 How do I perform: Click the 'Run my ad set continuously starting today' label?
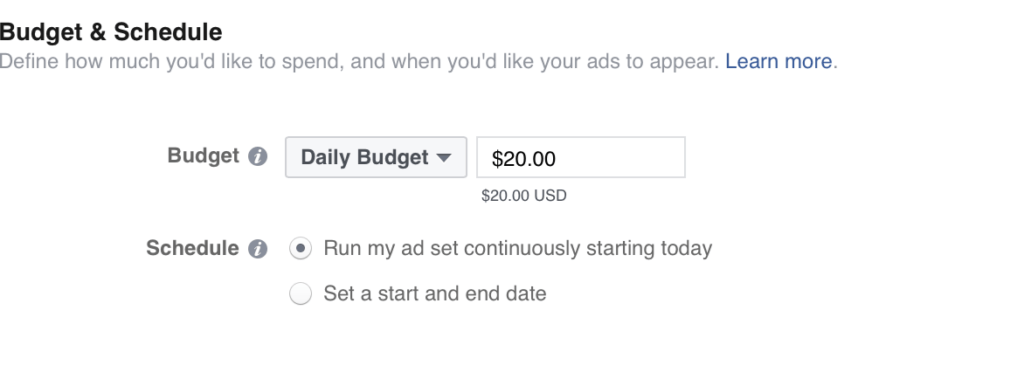coord(518,249)
